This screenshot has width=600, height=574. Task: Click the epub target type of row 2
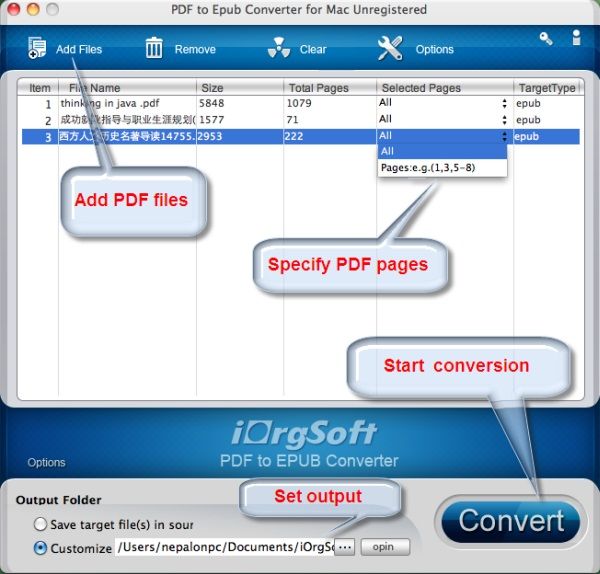coord(528,120)
